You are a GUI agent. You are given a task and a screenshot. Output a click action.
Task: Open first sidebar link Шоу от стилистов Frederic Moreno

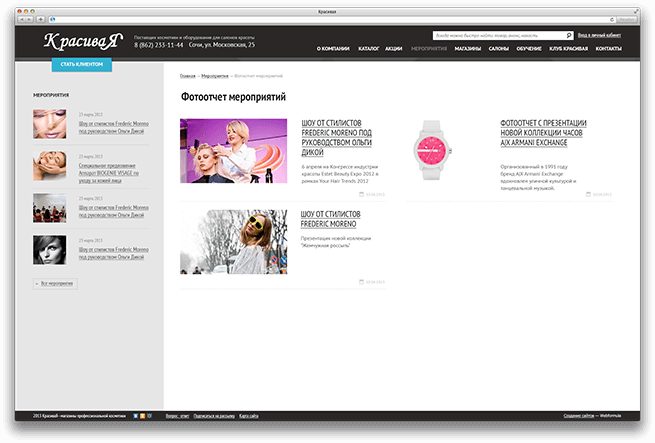tap(114, 127)
